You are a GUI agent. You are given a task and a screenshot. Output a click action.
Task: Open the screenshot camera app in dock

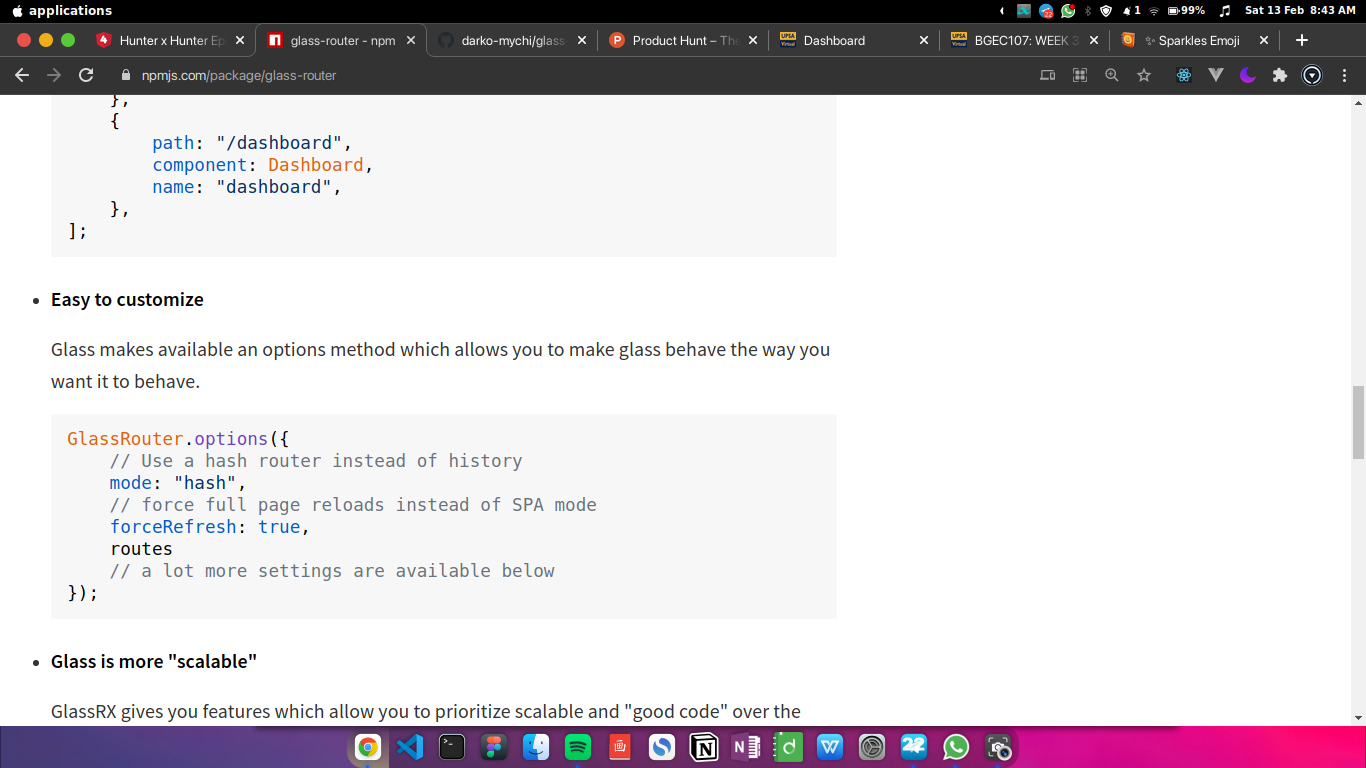(998, 747)
